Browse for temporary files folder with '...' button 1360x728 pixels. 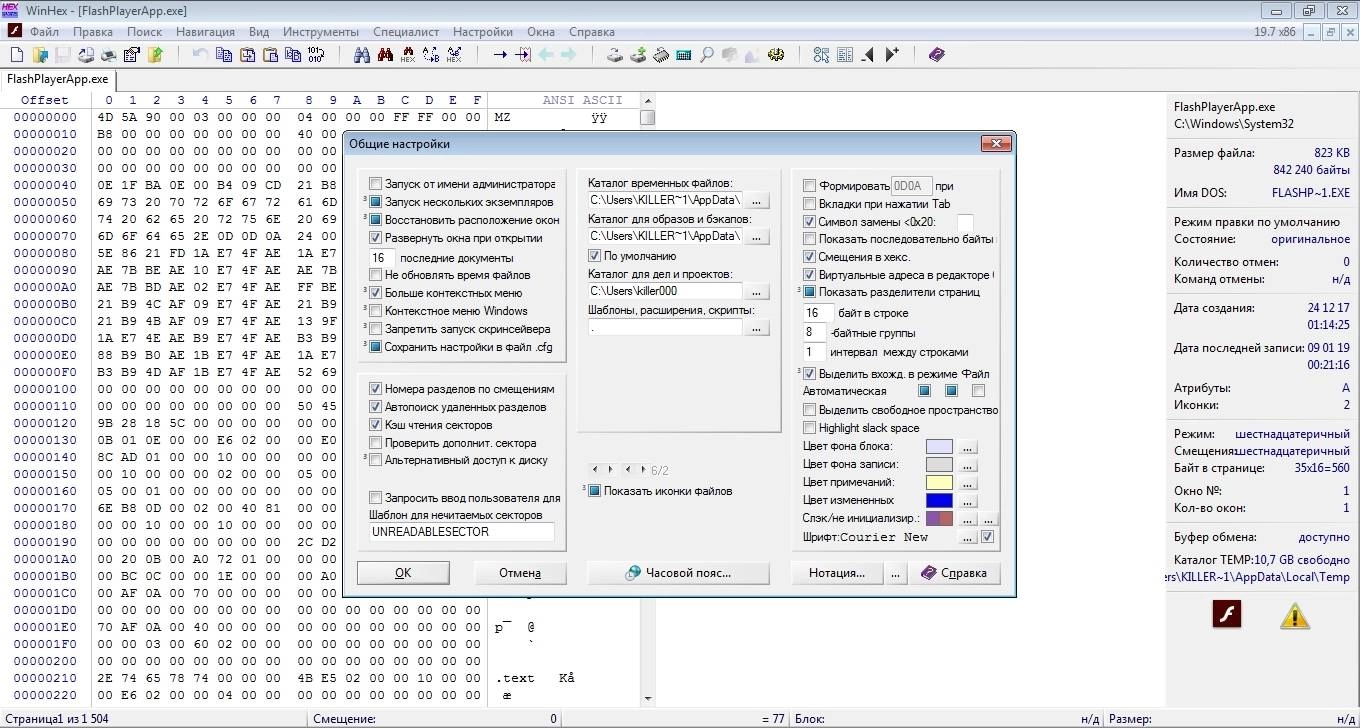click(758, 201)
